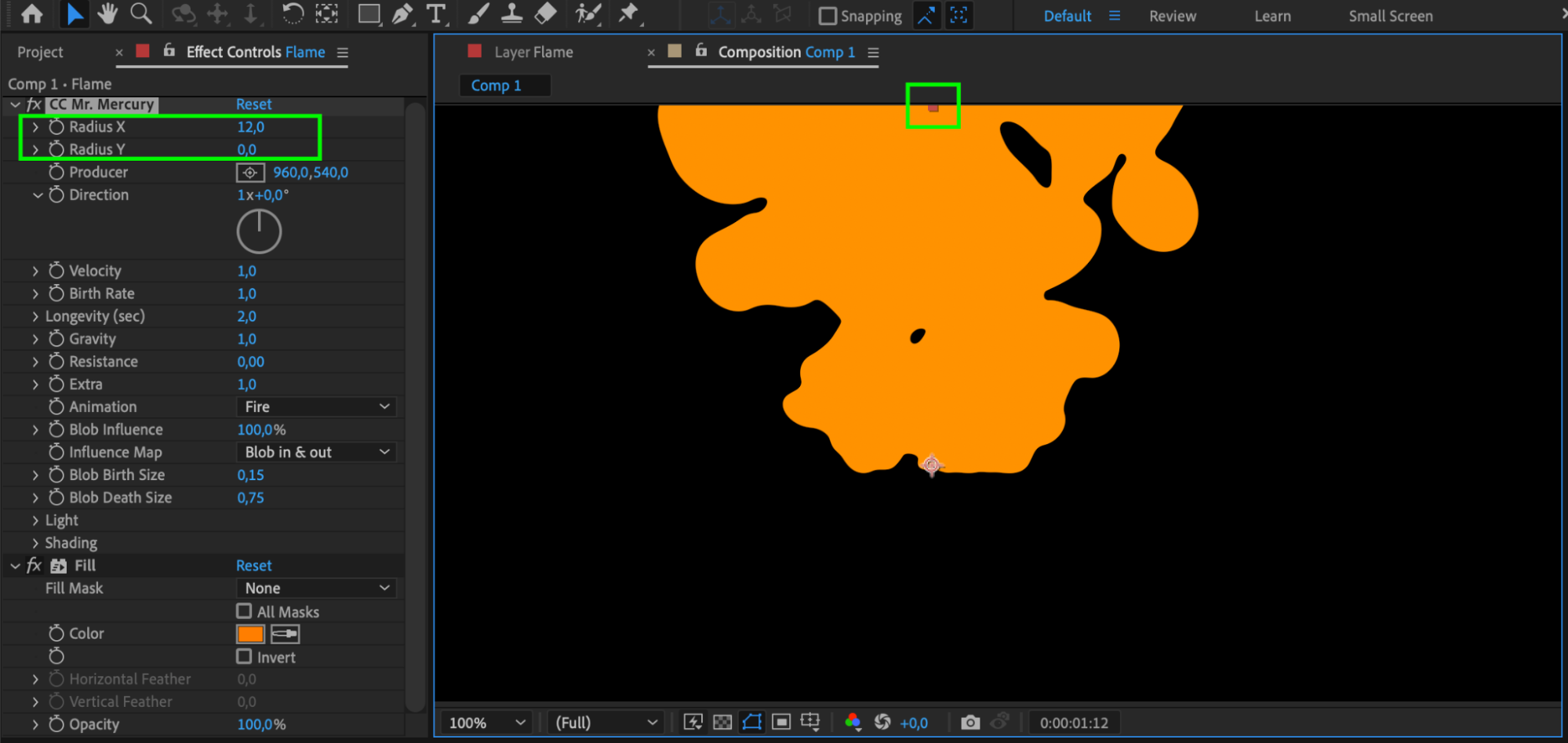Select the Eraser tool

click(545, 13)
